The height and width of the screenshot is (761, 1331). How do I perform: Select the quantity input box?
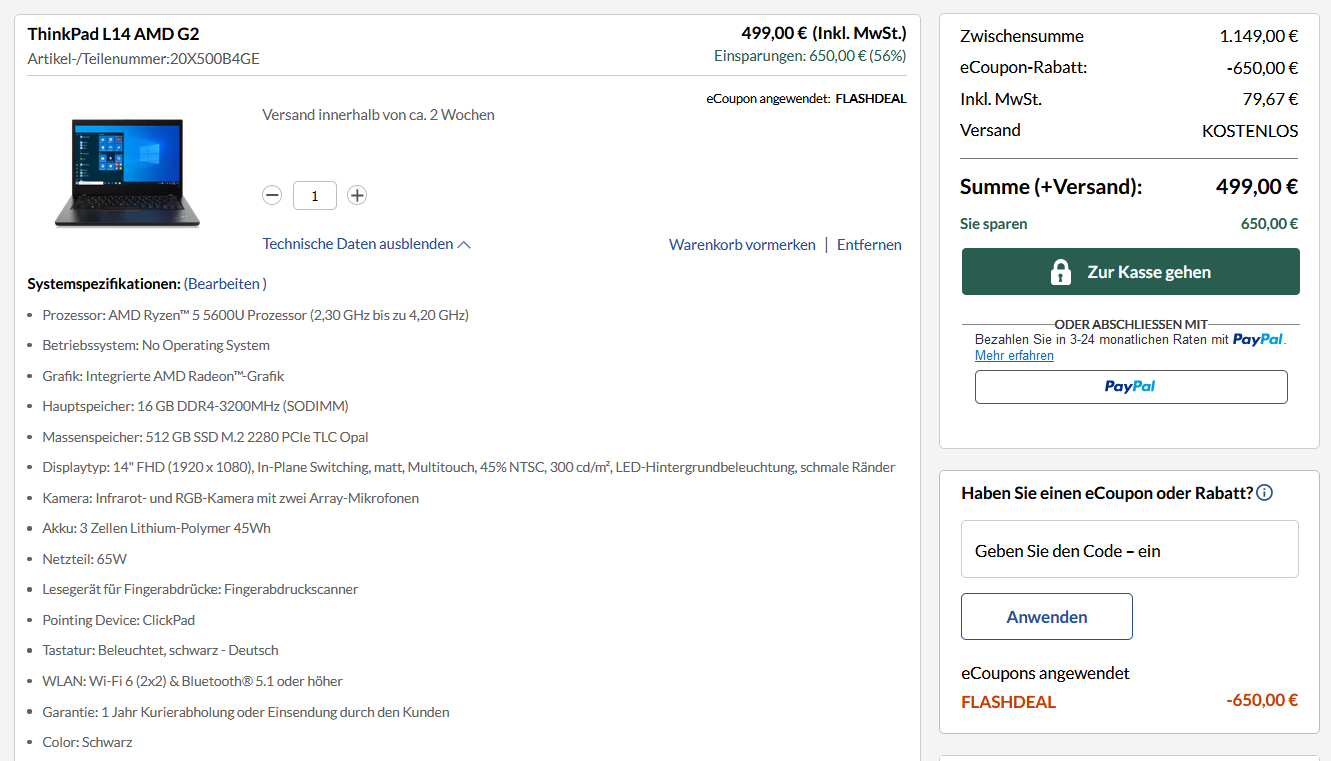314,195
